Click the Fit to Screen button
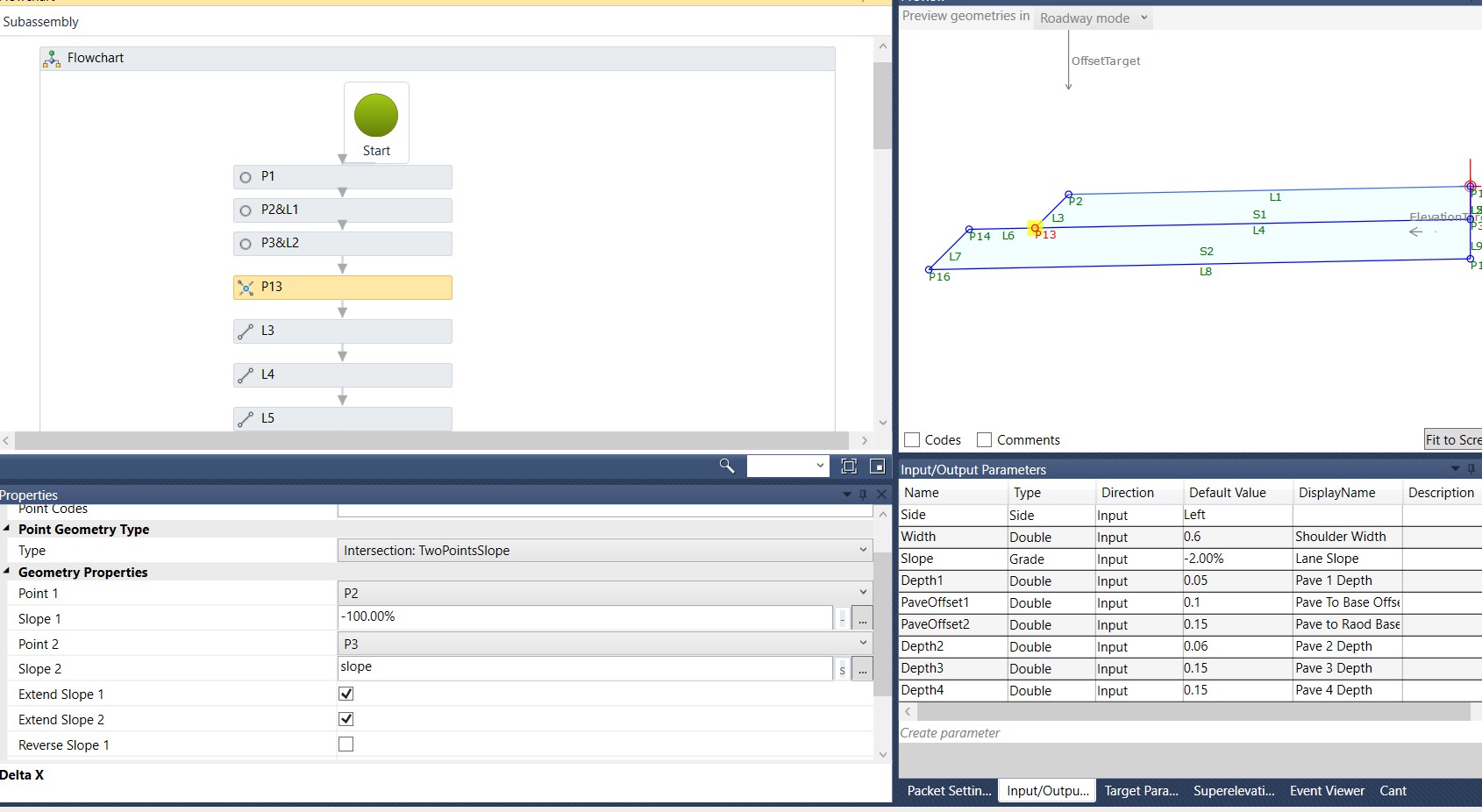 (x=1452, y=438)
